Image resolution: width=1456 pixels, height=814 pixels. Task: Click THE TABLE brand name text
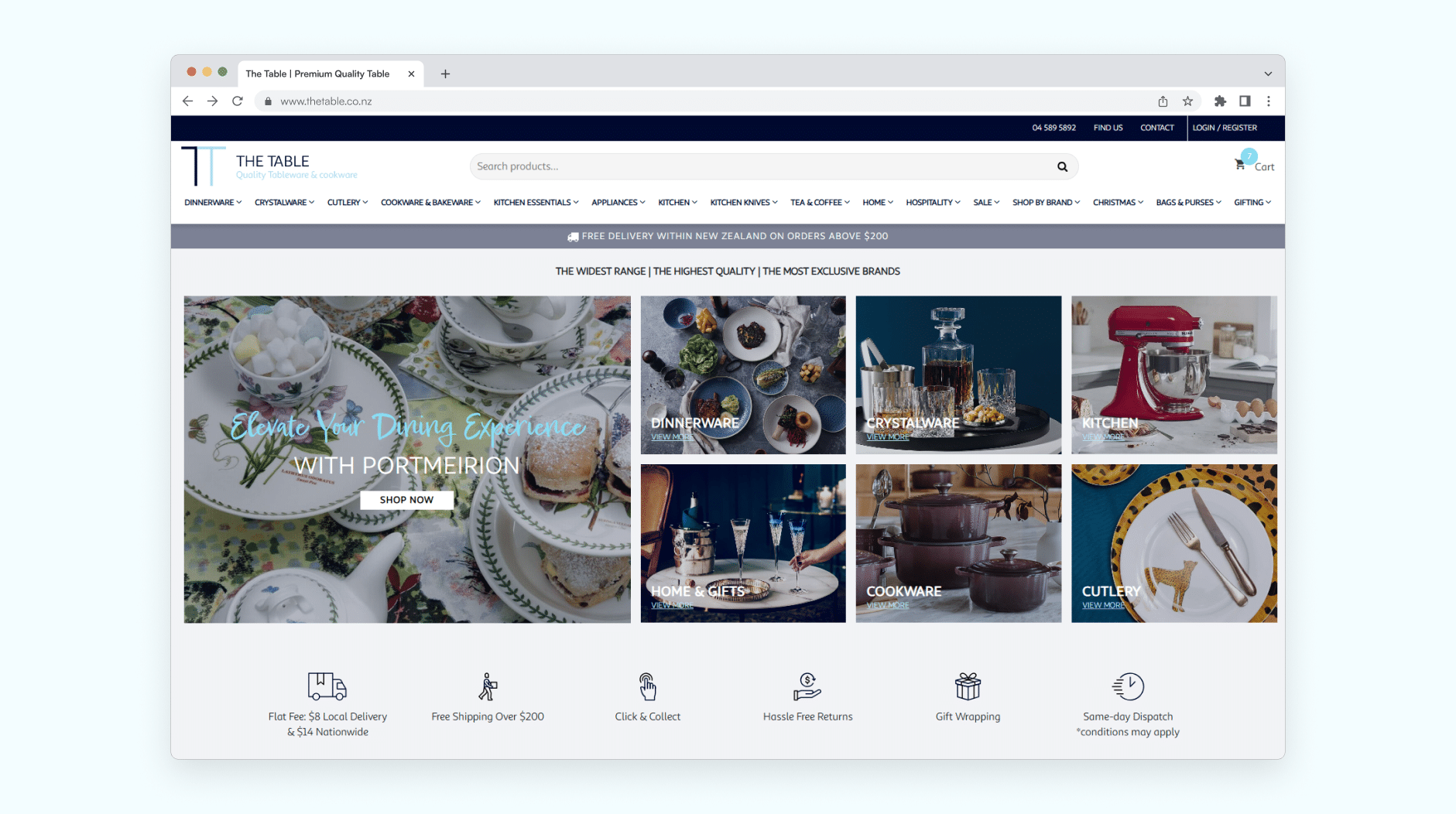point(272,161)
